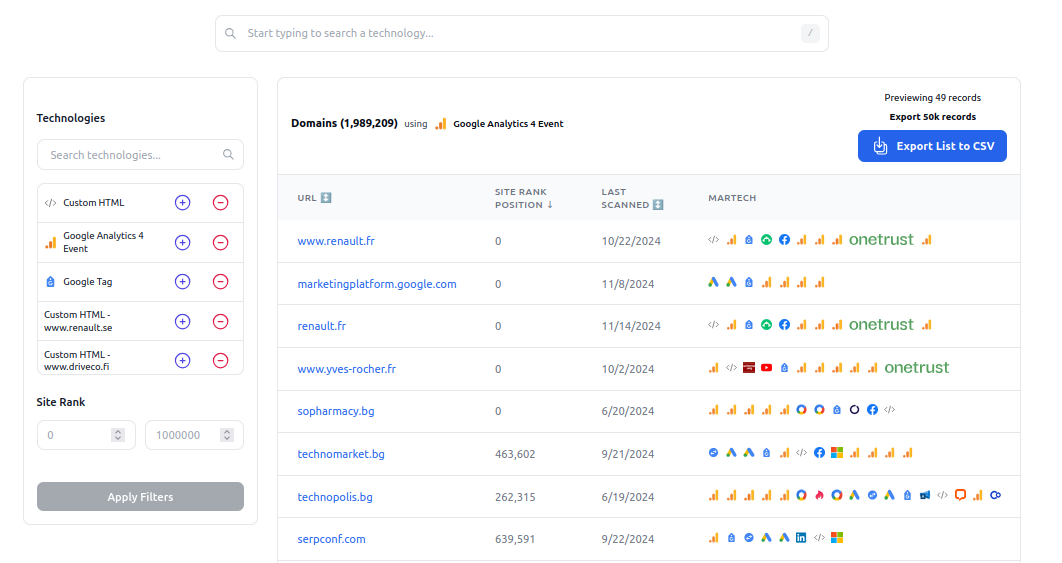Click the Custom HTML code icon in technologies list
Screen dimensions: 1062x563
coord(50,203)
